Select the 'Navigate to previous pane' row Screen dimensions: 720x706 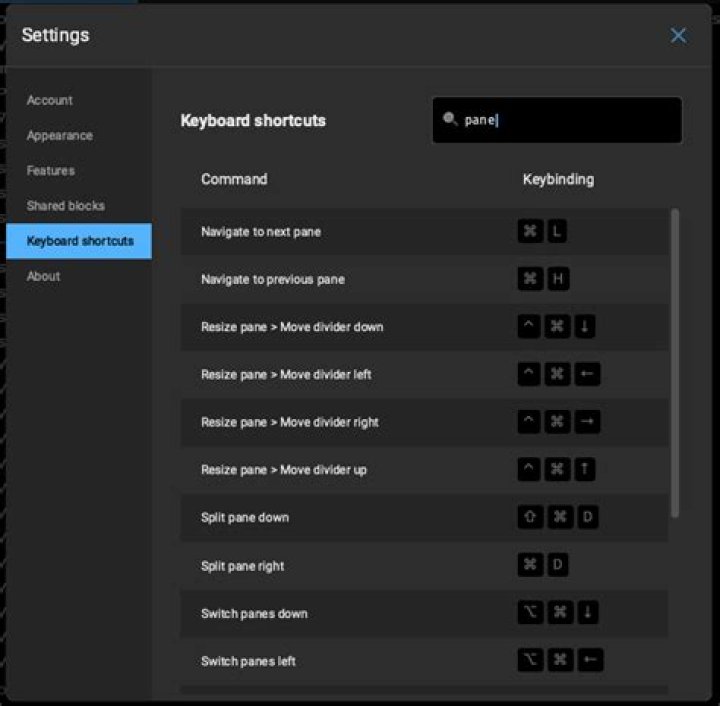pyautogui.click(x=424, y=279)
